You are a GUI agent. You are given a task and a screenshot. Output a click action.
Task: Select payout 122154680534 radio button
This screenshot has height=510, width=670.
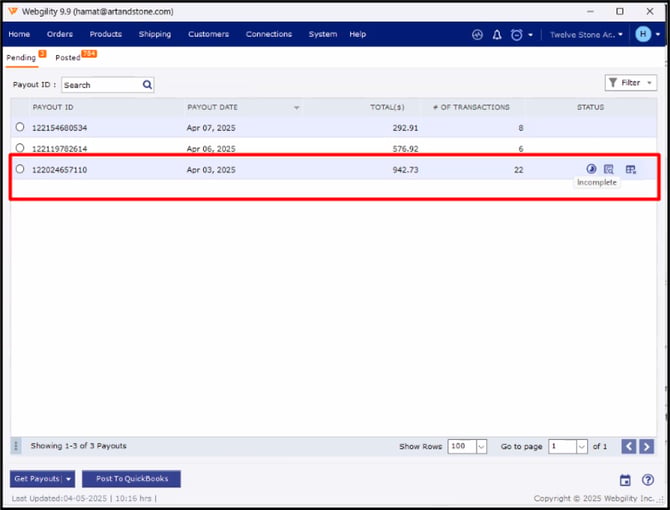coord(20,127)
